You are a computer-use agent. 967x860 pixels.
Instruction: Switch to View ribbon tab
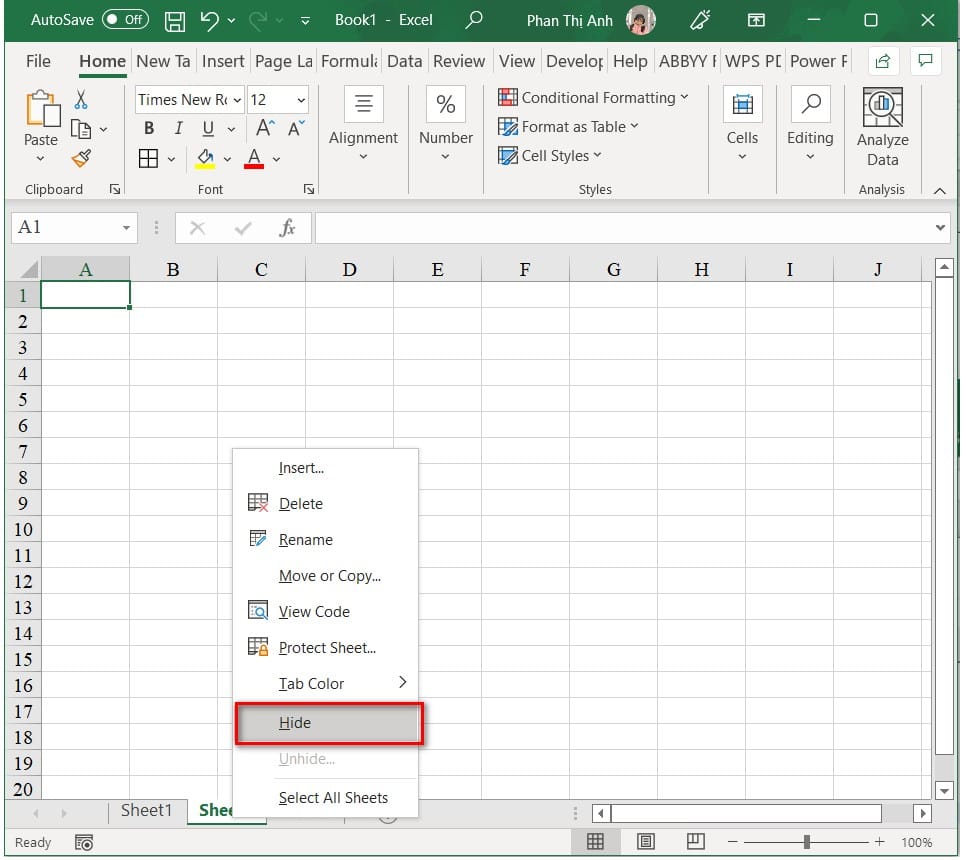coord(516,62)
